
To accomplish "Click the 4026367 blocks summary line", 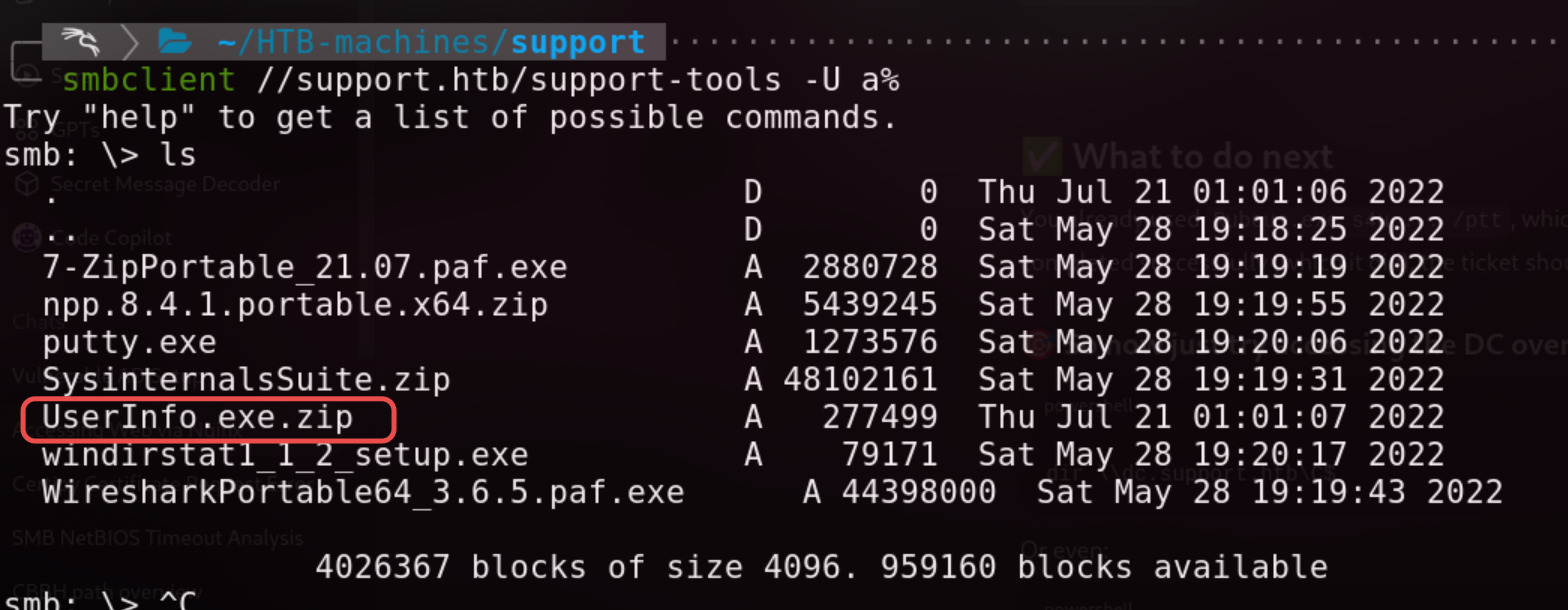I will point(821,568).
